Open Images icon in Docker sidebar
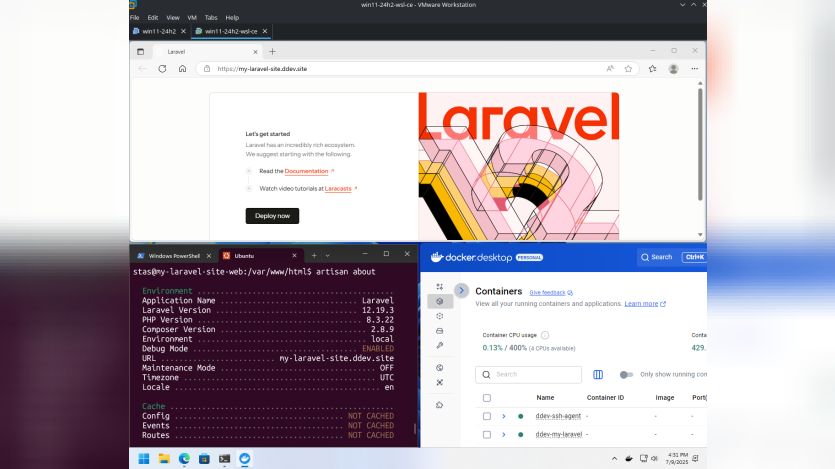The height and width of the screenshot is (469, 835). 439,316
